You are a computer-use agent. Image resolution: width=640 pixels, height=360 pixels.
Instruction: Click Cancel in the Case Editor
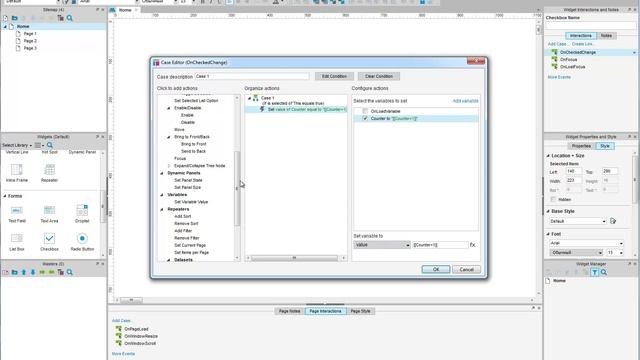pos(467,269)
